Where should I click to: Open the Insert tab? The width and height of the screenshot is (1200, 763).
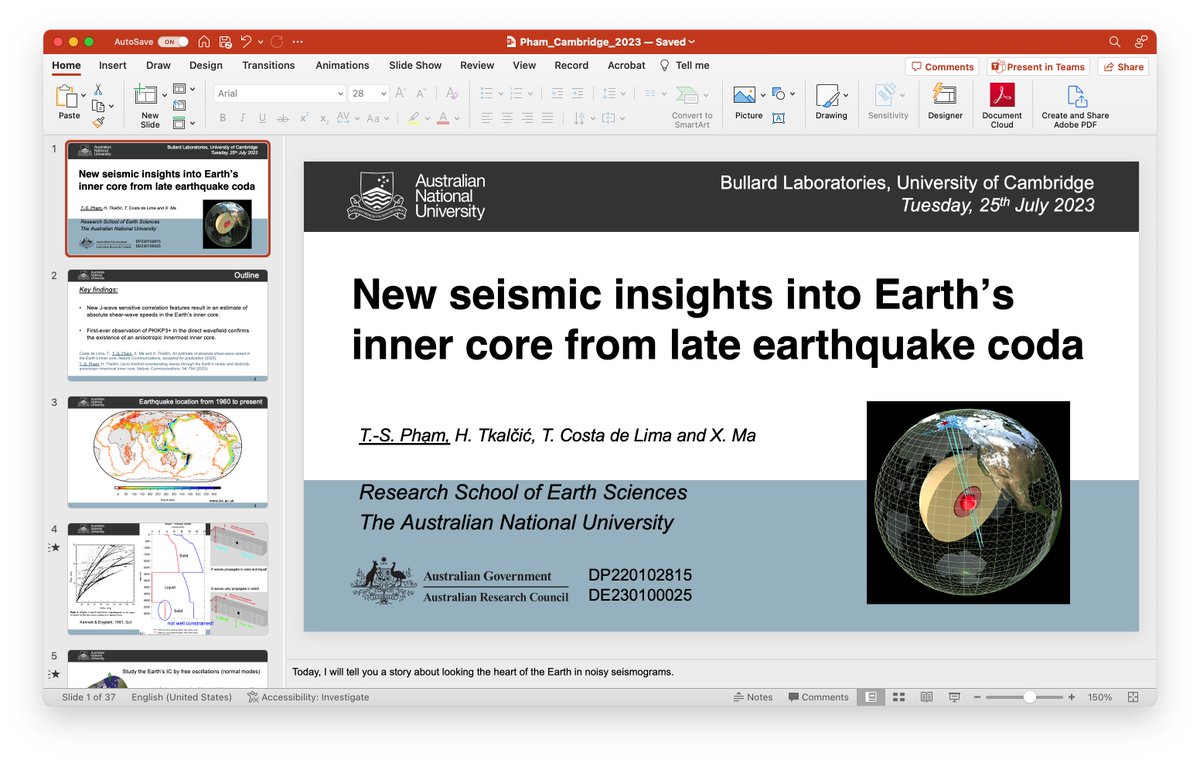click(113, 65)
